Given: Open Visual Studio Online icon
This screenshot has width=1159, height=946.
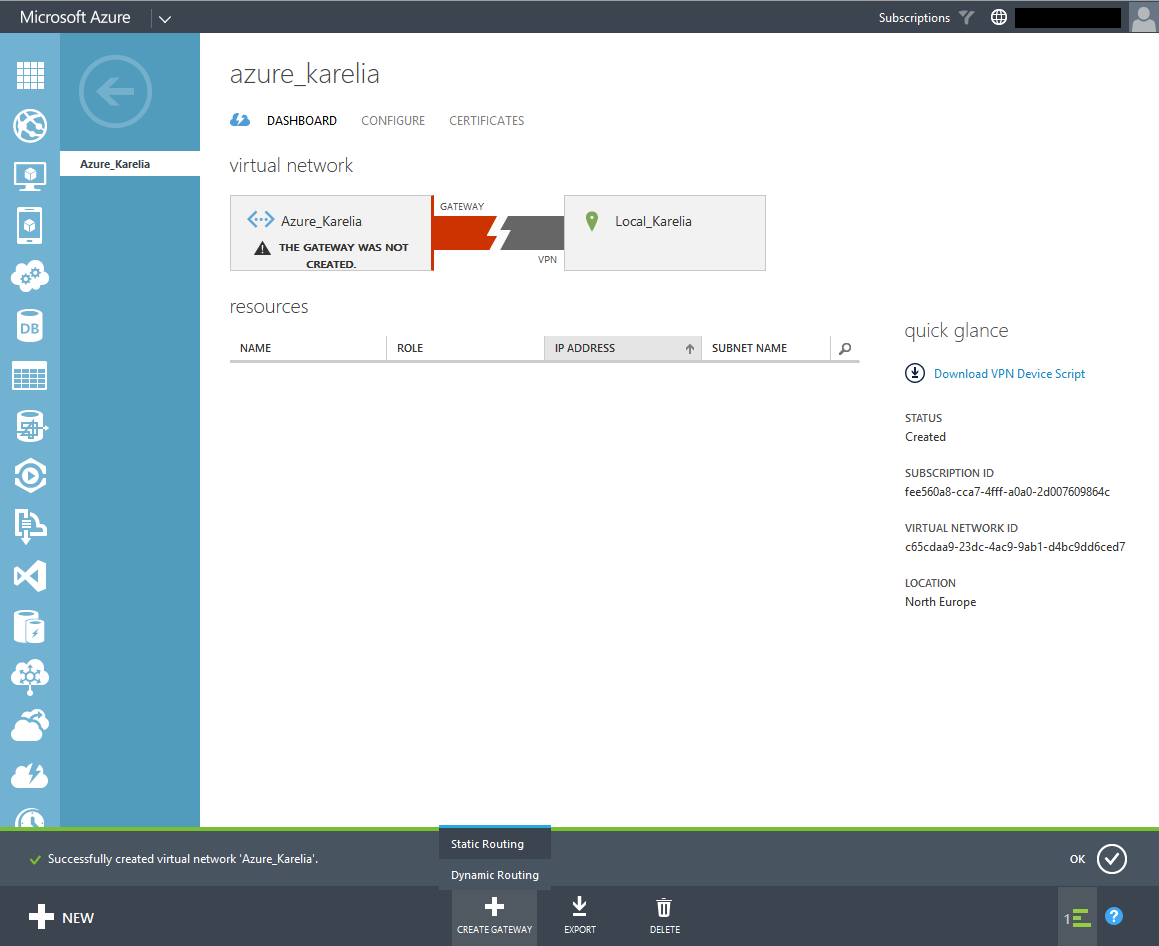Looking at the screenshot, I should 30,576.
